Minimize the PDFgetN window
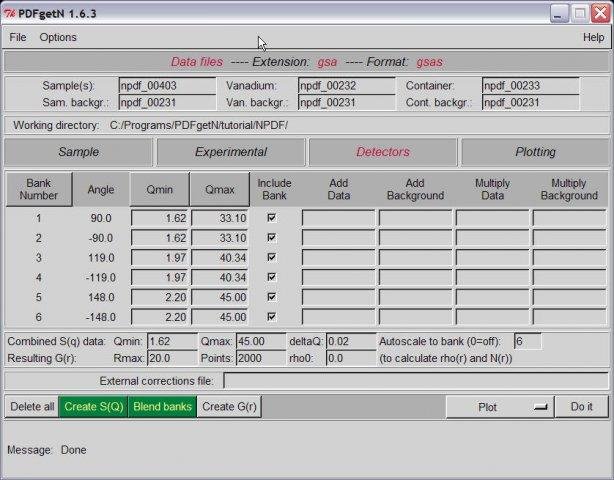 559,13
